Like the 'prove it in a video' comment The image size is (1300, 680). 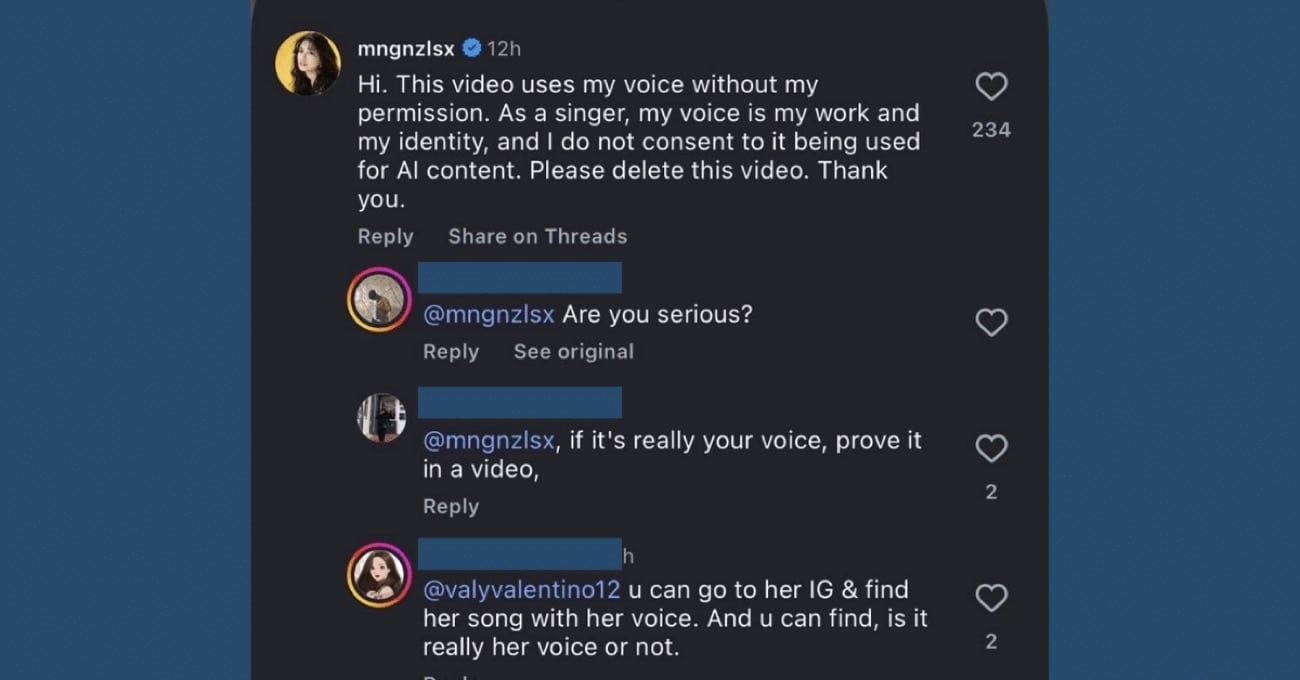point(991,448)
